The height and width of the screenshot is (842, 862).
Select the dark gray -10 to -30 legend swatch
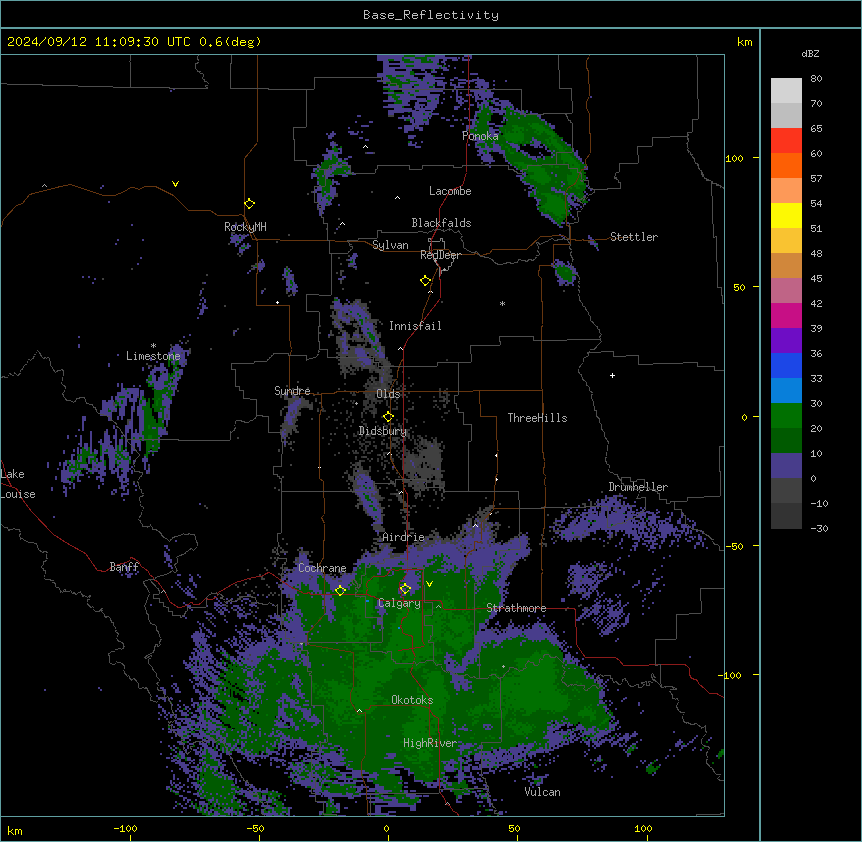[x=786, y=516]
